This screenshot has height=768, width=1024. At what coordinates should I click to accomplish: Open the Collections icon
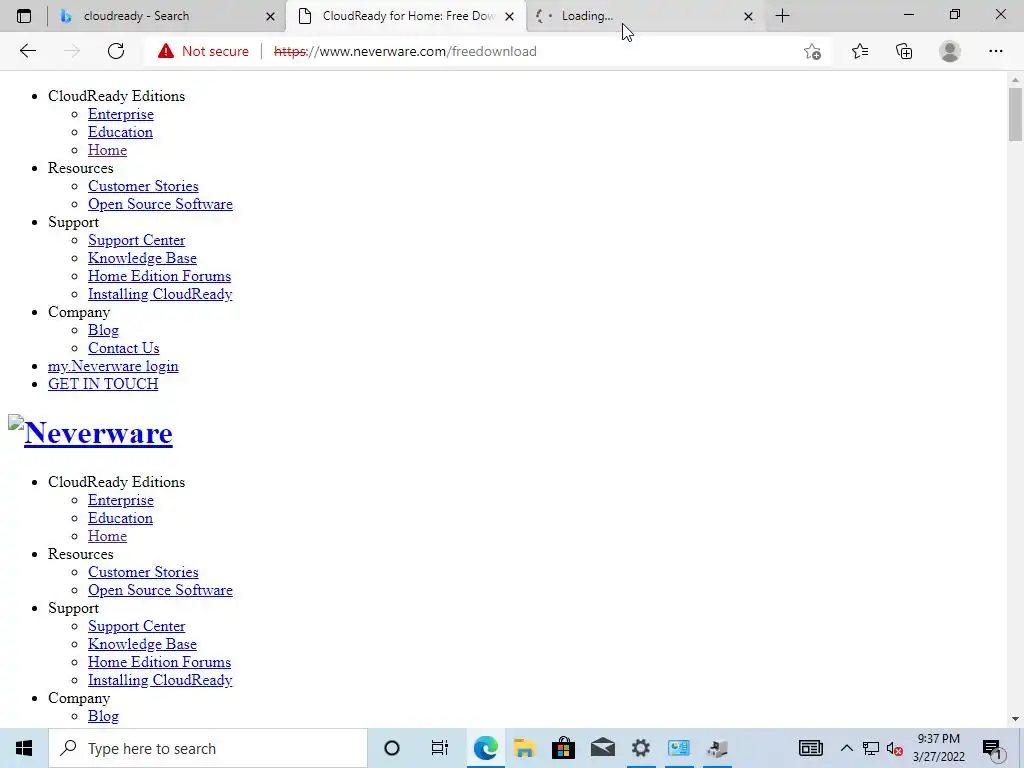coord(904,51)
